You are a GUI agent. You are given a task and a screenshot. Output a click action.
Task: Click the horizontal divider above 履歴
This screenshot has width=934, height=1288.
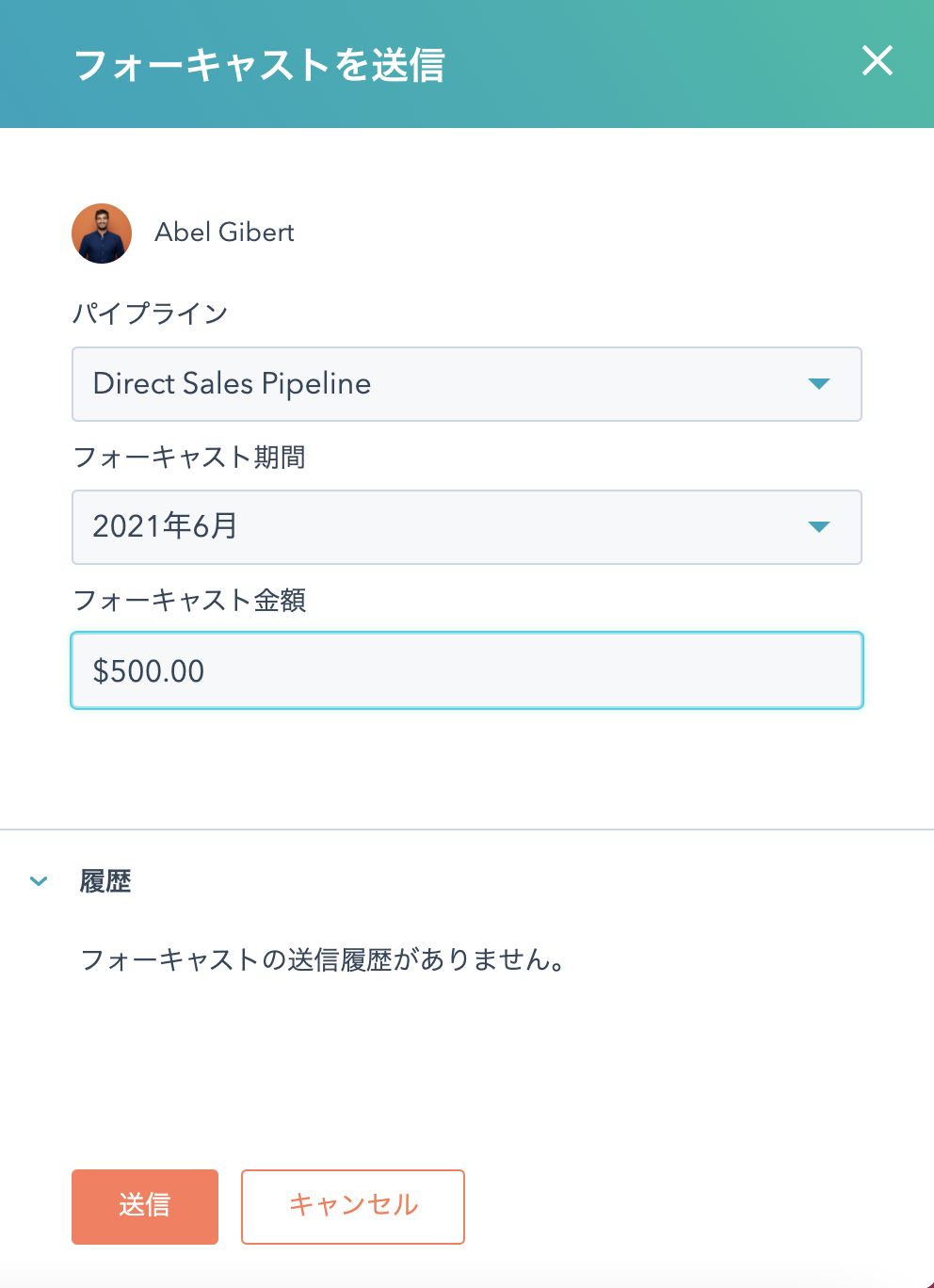[x=467, y=829]
